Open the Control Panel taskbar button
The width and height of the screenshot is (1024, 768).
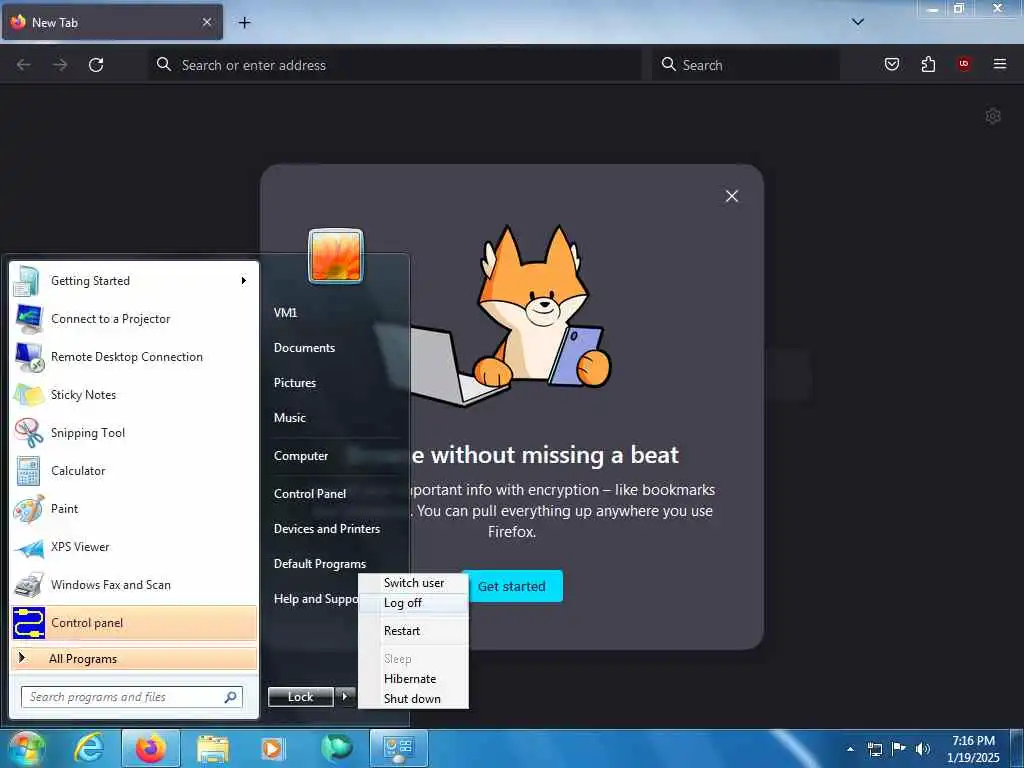[399, 748]
